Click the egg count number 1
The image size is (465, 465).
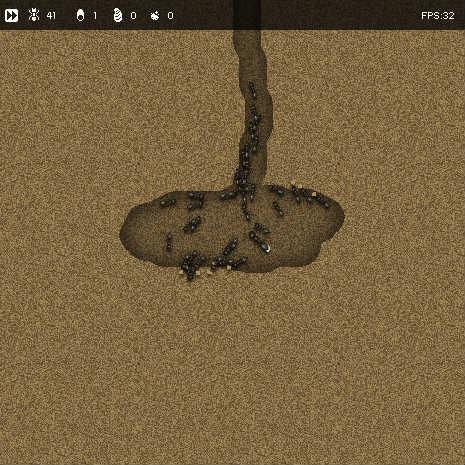(x=95, y=16)
